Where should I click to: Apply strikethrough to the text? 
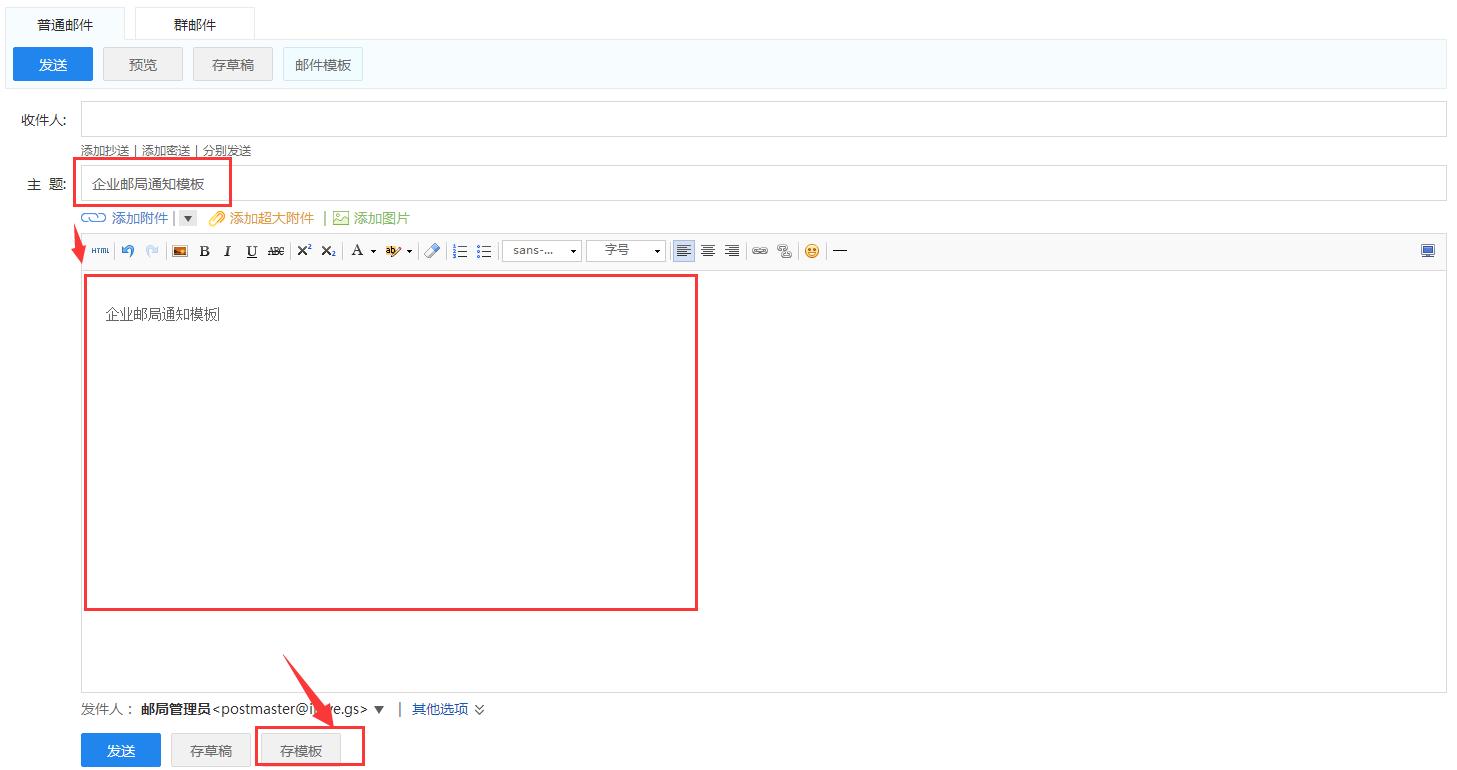[x=276, y=251]
